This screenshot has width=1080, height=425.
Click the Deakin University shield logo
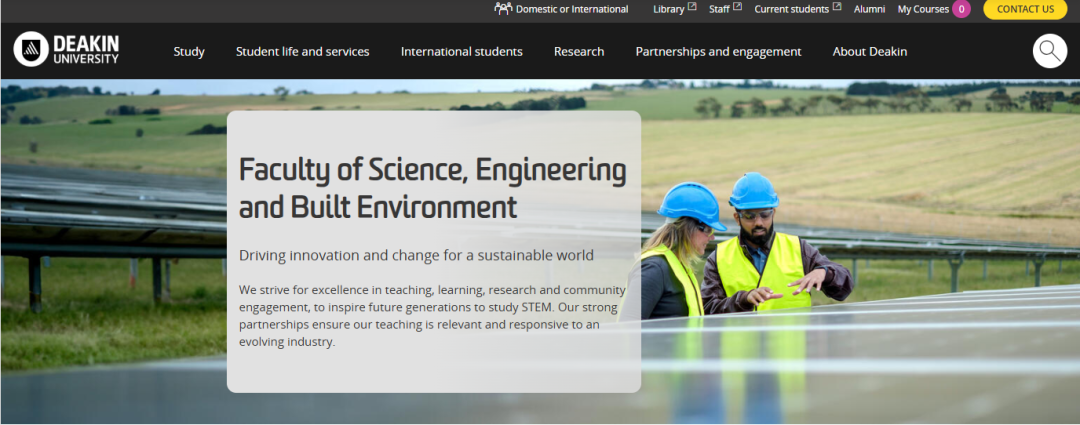pos(31,50)
